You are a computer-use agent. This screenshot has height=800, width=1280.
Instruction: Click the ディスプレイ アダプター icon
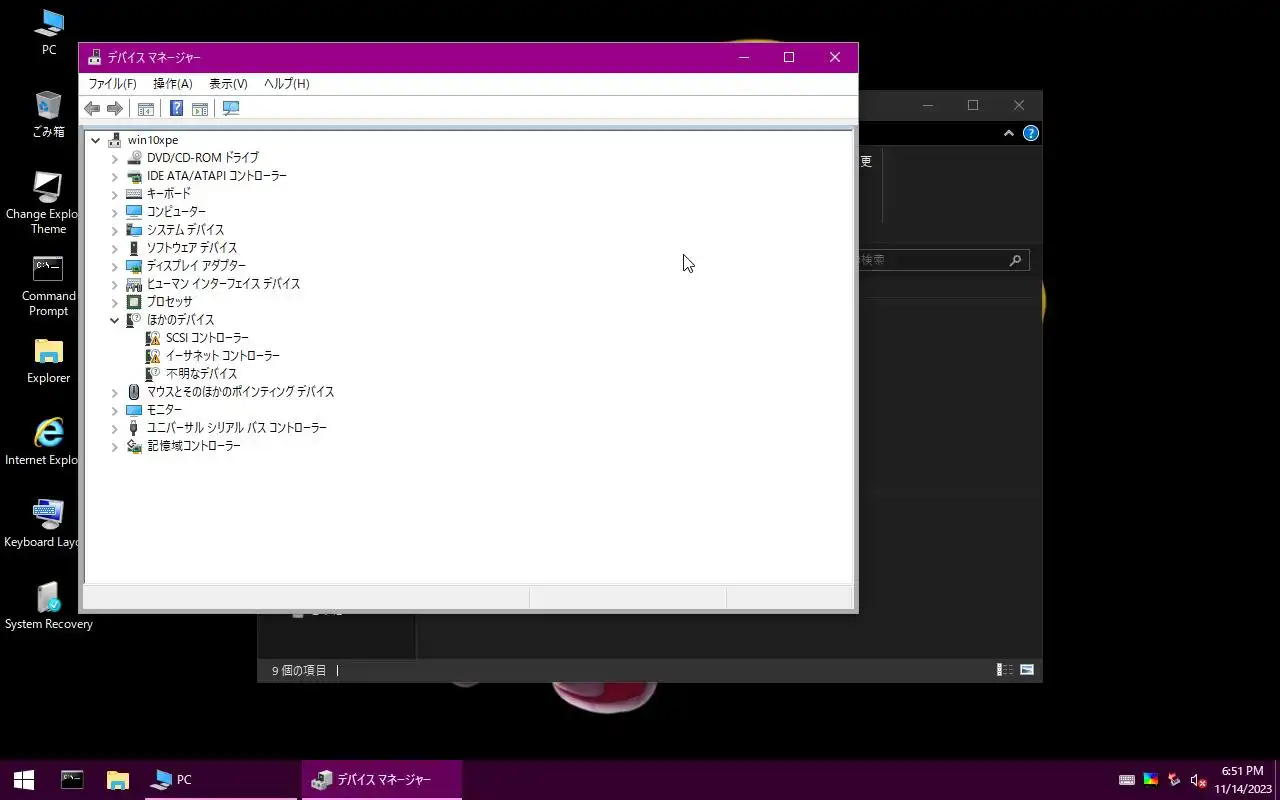(134, 266)
